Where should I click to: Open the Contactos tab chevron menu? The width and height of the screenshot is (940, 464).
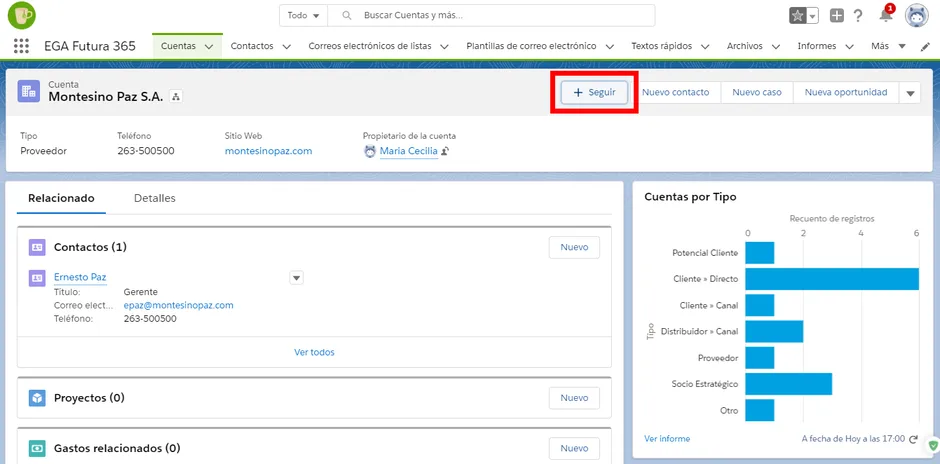[287, 46]
